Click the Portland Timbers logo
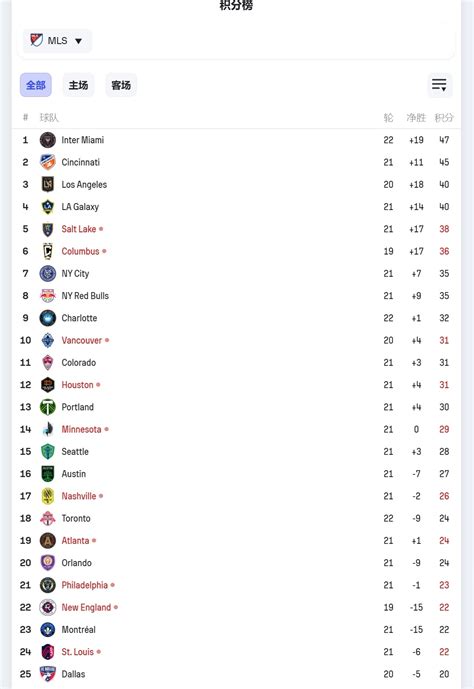 coord(47,407)
